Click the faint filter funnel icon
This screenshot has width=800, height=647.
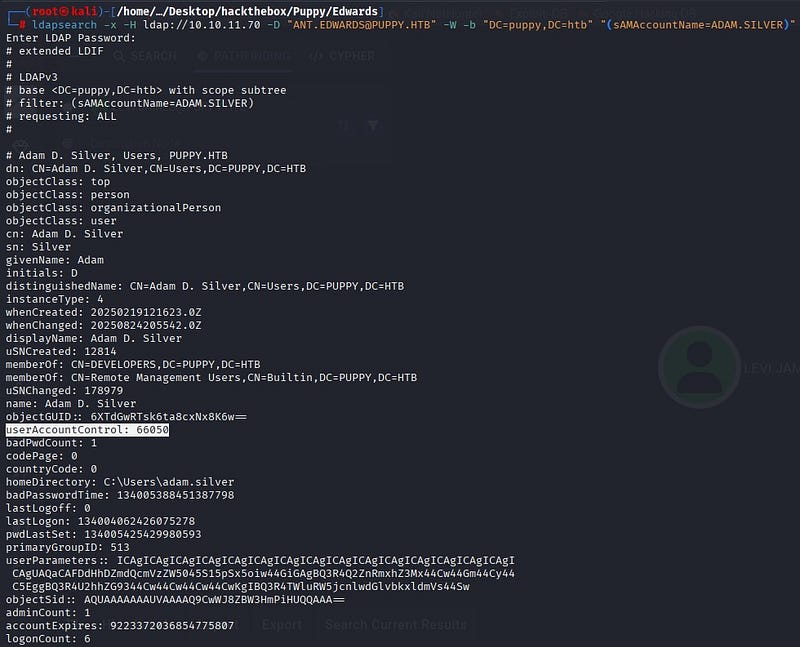(372, 126)
